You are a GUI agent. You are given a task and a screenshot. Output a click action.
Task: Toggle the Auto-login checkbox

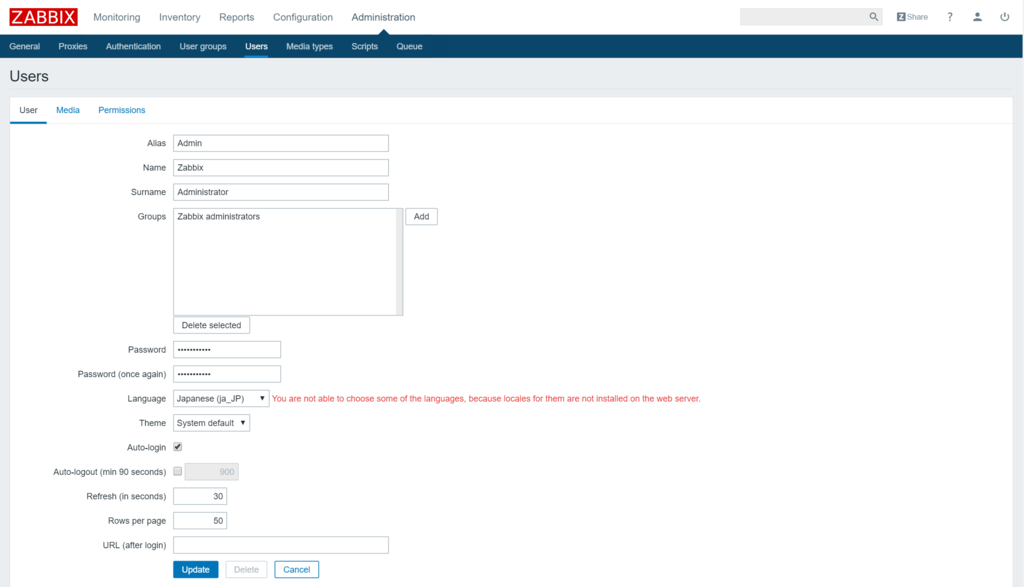(x=178, y=447)
